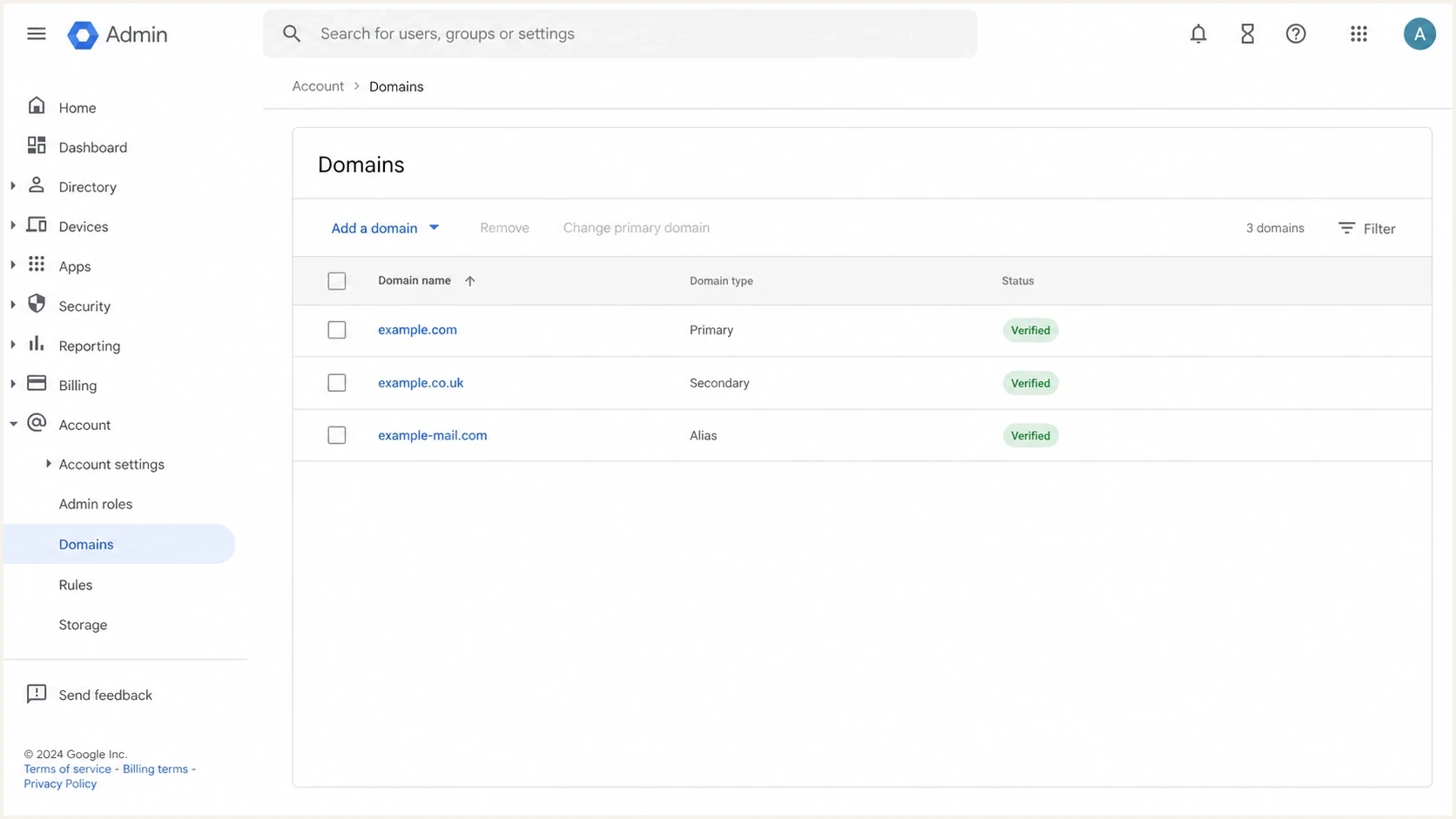Click the Send feedback icon
The height and width of the screenshot is (819, 1456).
(37, 694)
